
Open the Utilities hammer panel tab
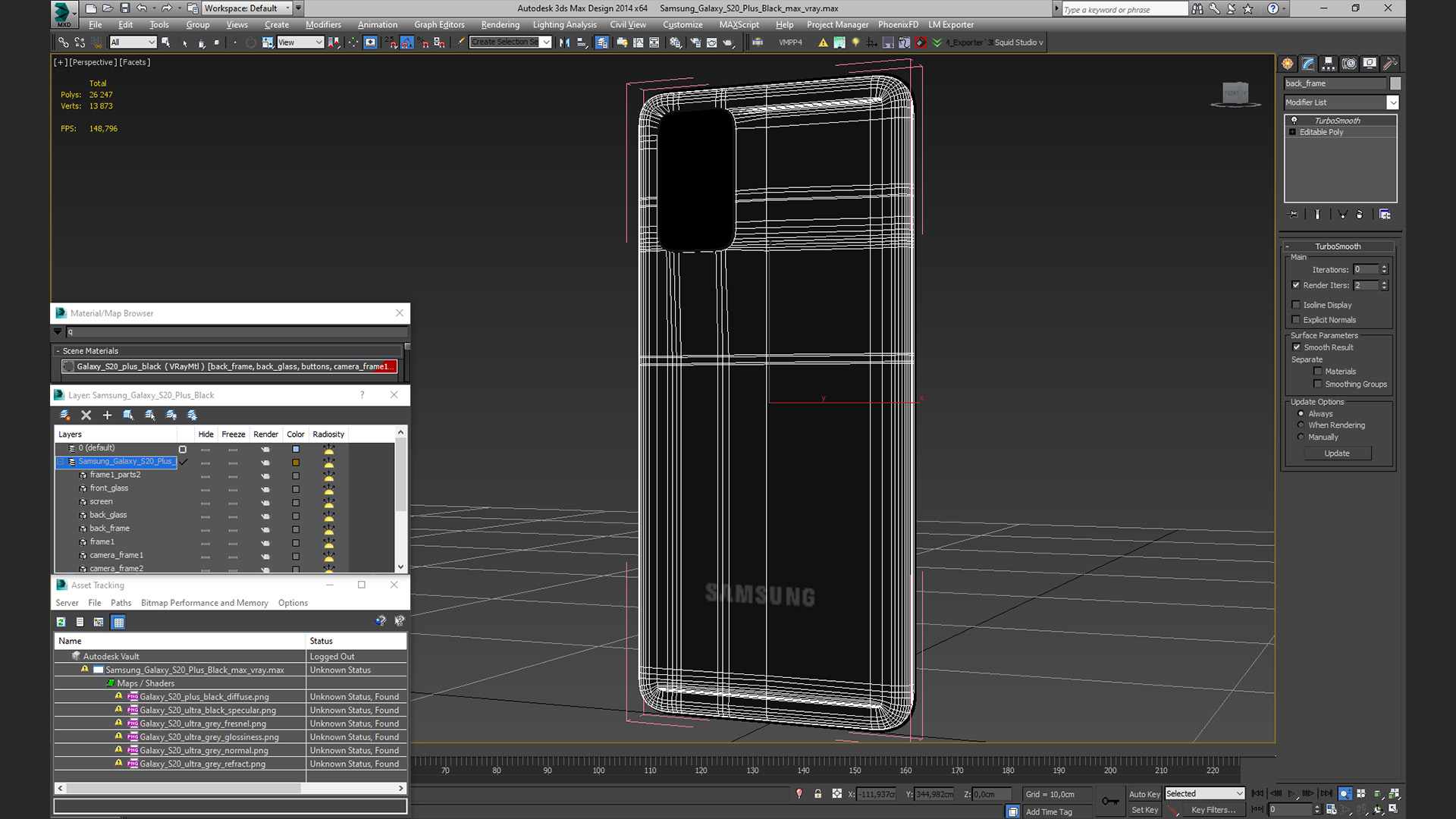(x=1390, y=64)
